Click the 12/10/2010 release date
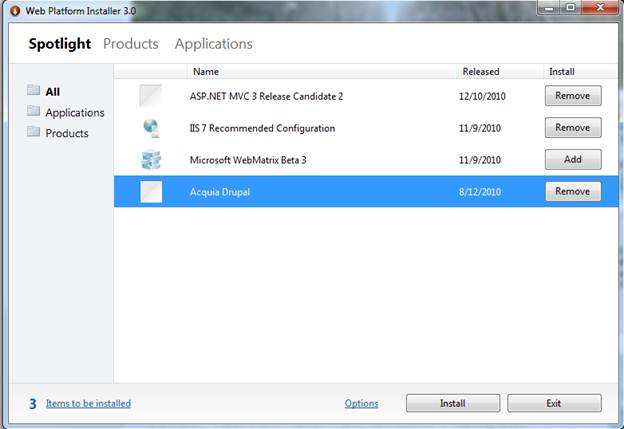Viewport: 624px width, 429px height. pos(482,96)
